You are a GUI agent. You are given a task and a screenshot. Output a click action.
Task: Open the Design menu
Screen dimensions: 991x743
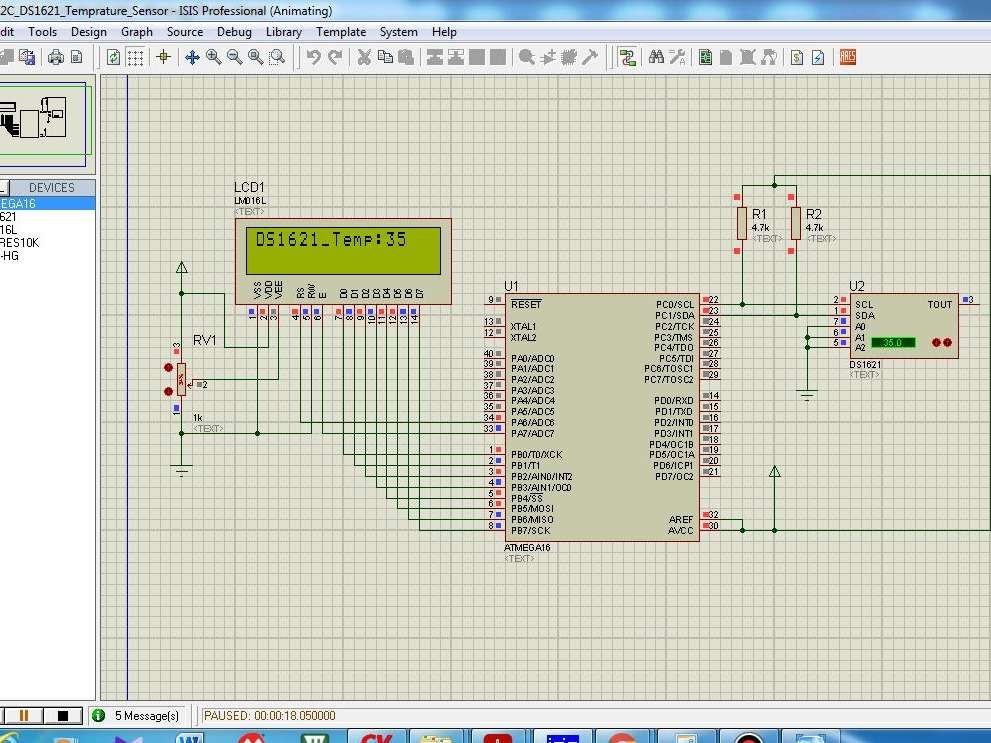coord(88,32)
